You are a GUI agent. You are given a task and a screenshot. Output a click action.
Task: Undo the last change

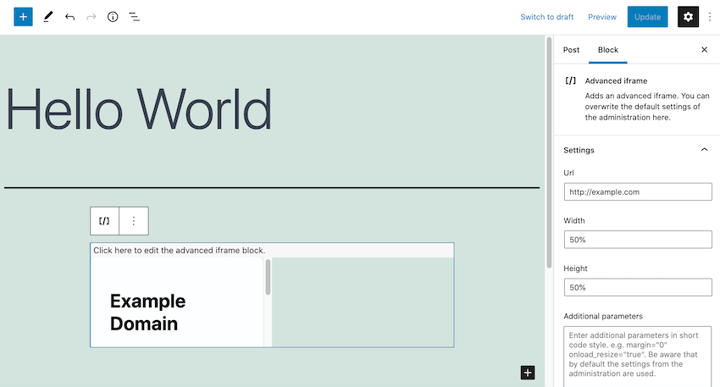[70, 17]
